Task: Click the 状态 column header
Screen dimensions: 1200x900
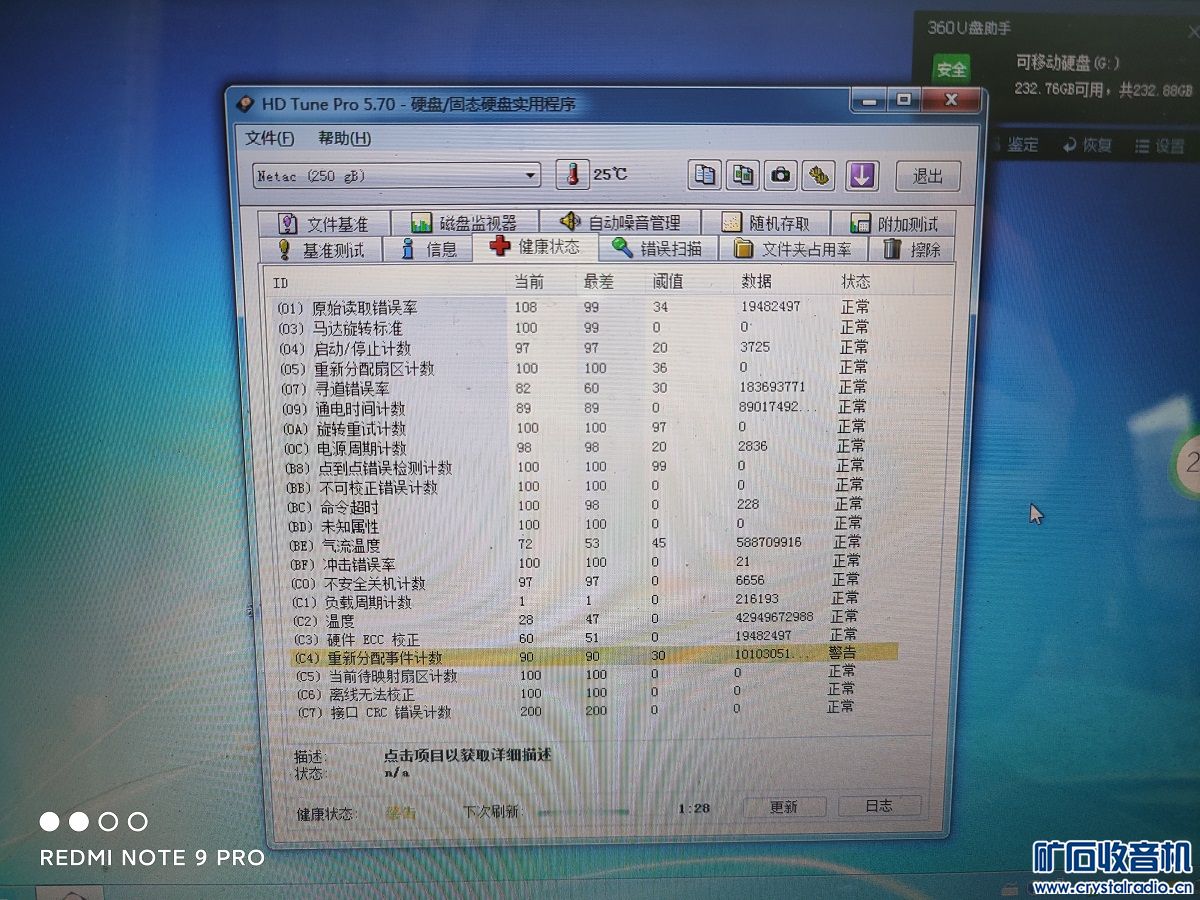Action: click(x=856, y=282)
